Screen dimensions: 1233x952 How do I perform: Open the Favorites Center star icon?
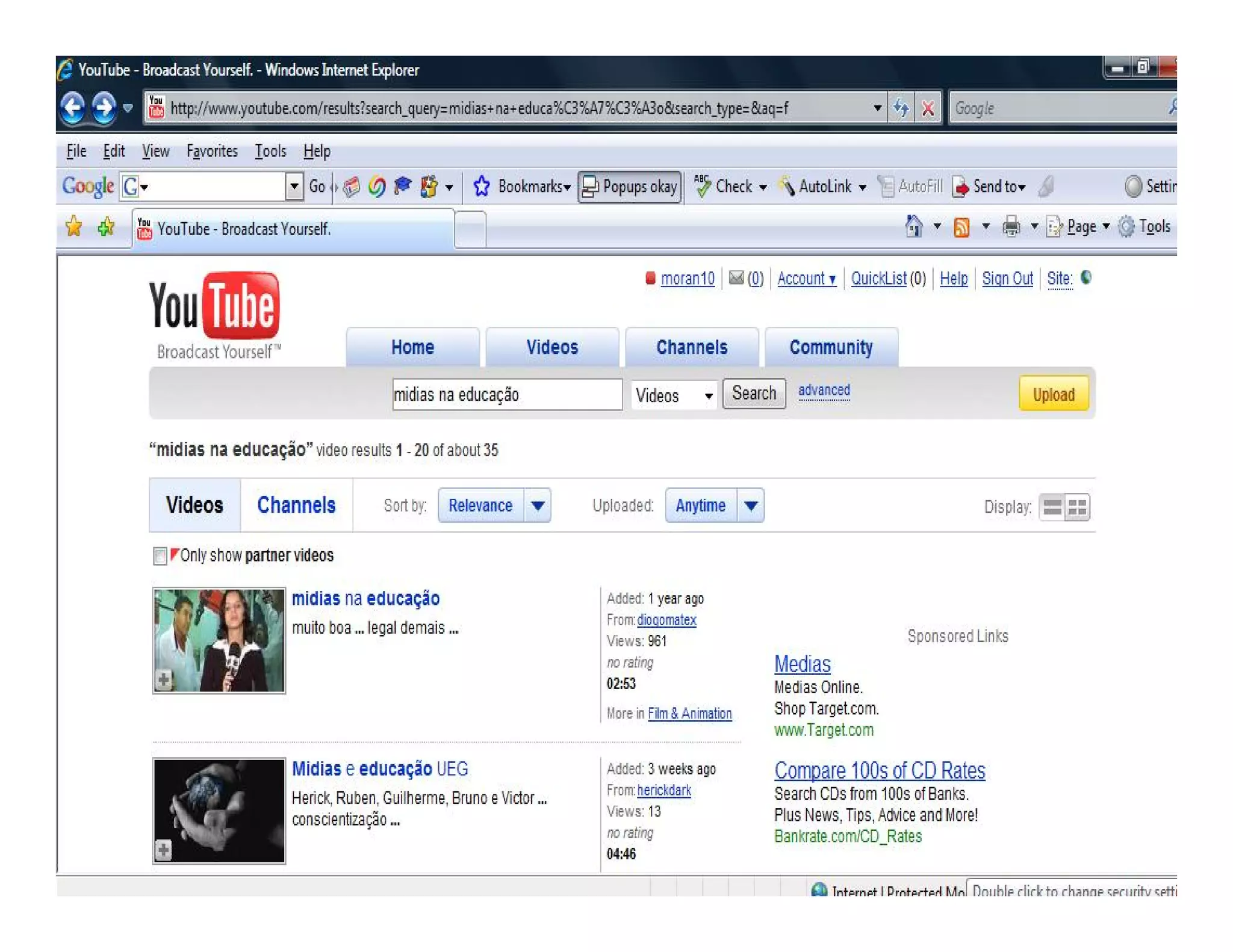pyautogui.click(x=74, y=227)
